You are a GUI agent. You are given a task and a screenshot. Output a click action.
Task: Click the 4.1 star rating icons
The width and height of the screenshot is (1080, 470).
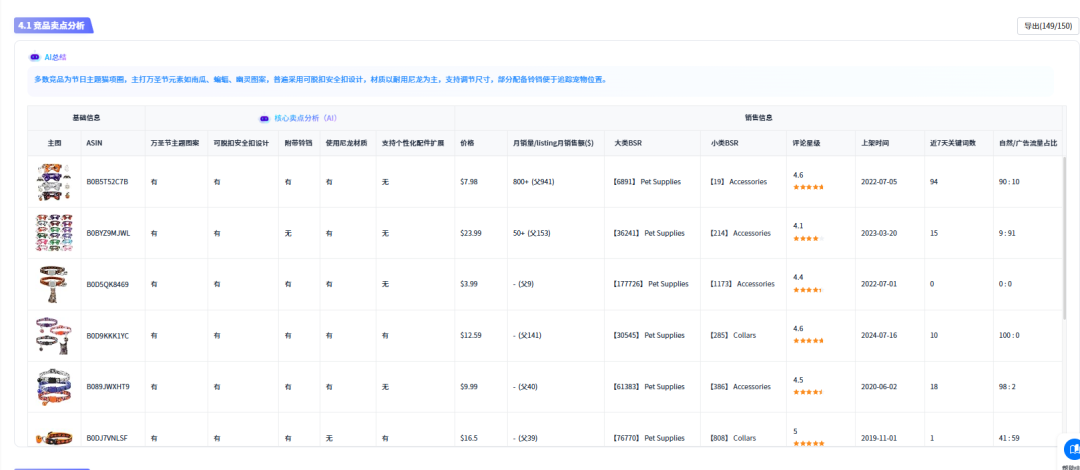806,239
